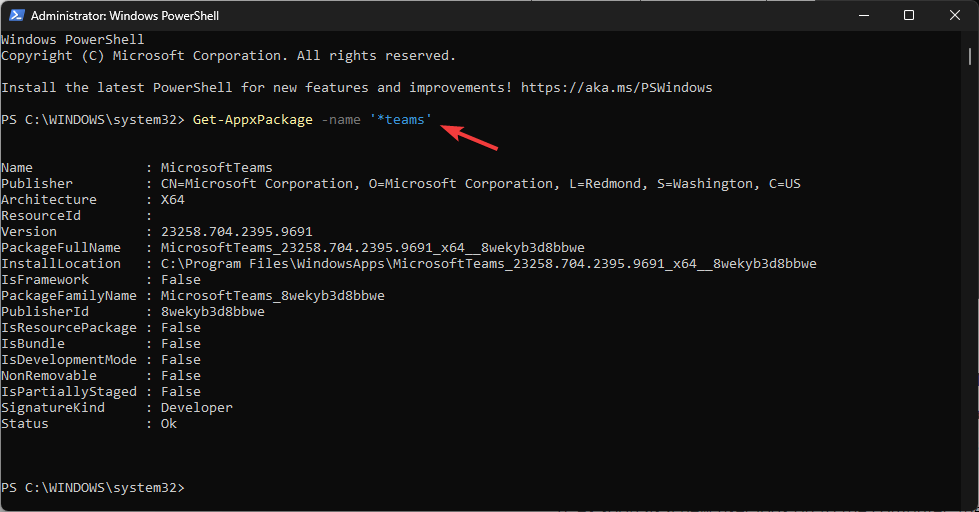Click the Status value Ok
The height and width of the screenshot is (512, 979).
[x=169, y=424]
